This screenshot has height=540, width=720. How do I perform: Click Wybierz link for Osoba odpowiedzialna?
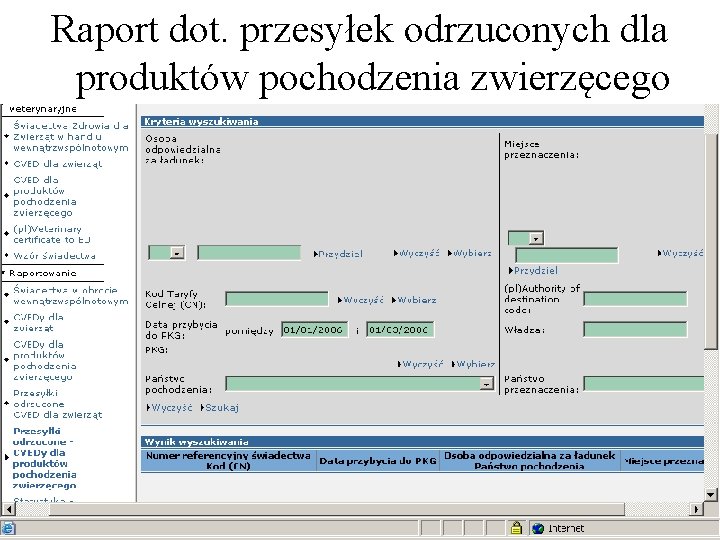(x=470, y=253)
